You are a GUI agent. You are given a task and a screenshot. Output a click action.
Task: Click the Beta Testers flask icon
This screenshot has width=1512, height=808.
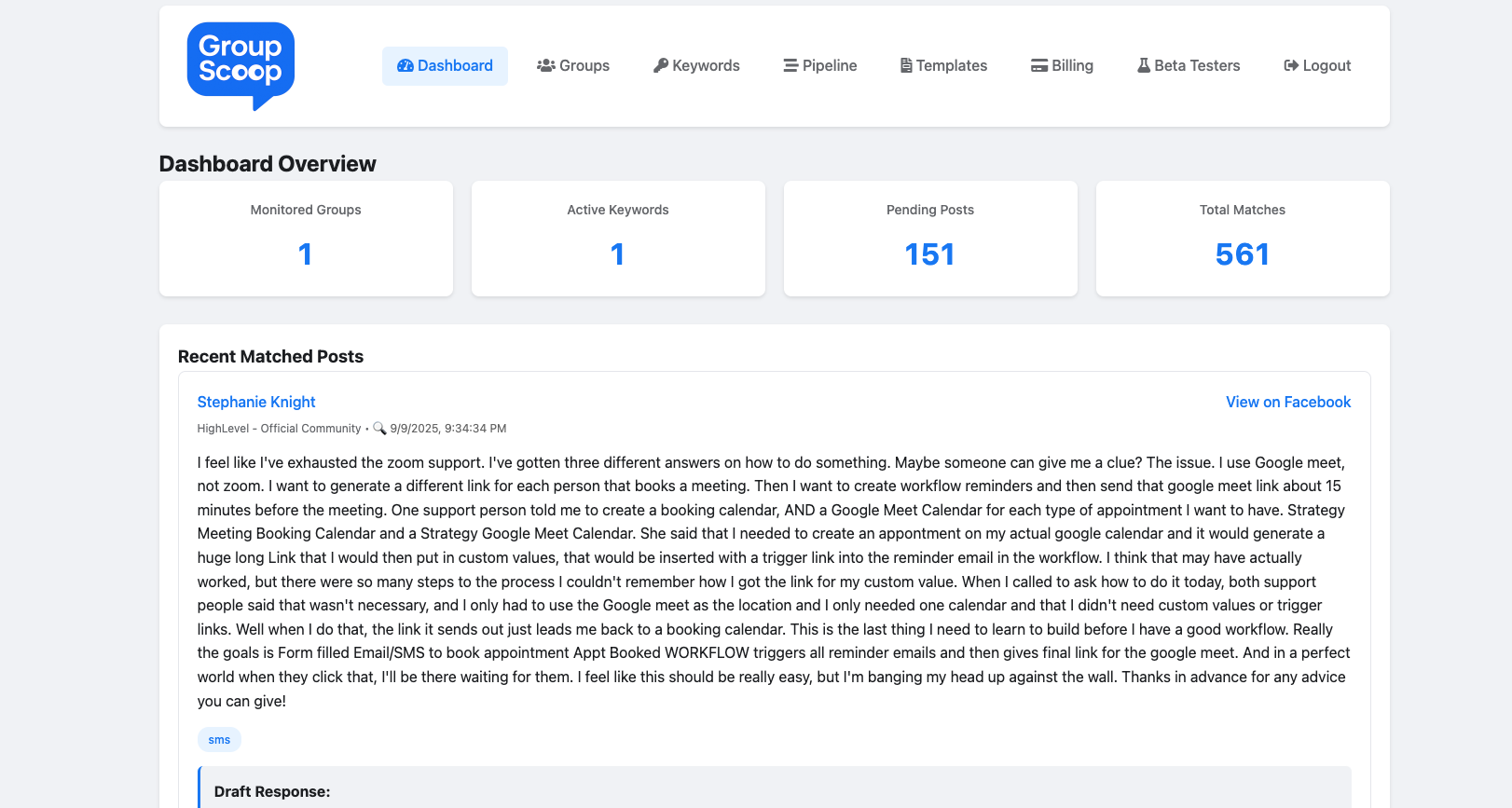tap(1144, 66)
